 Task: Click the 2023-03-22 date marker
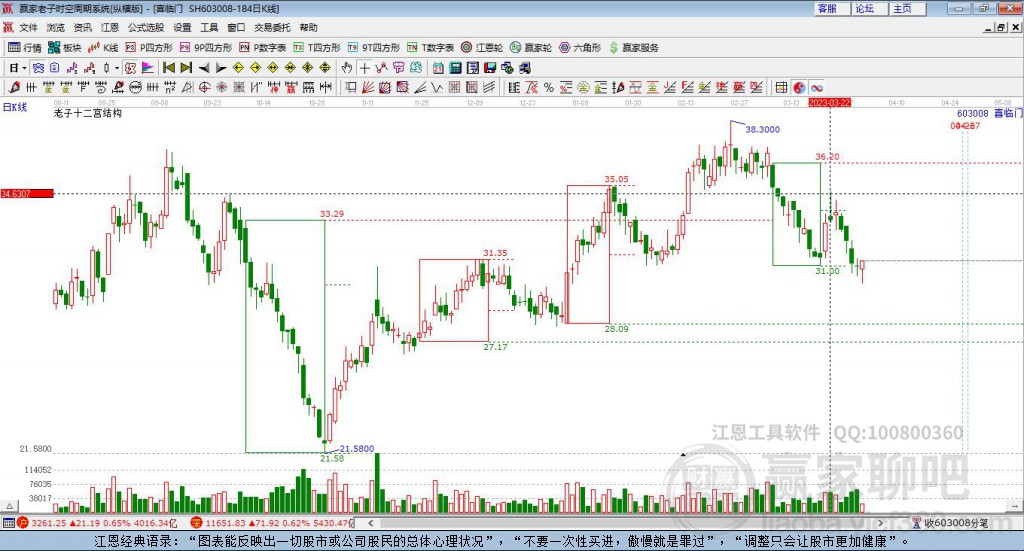(x=829, y=102)
